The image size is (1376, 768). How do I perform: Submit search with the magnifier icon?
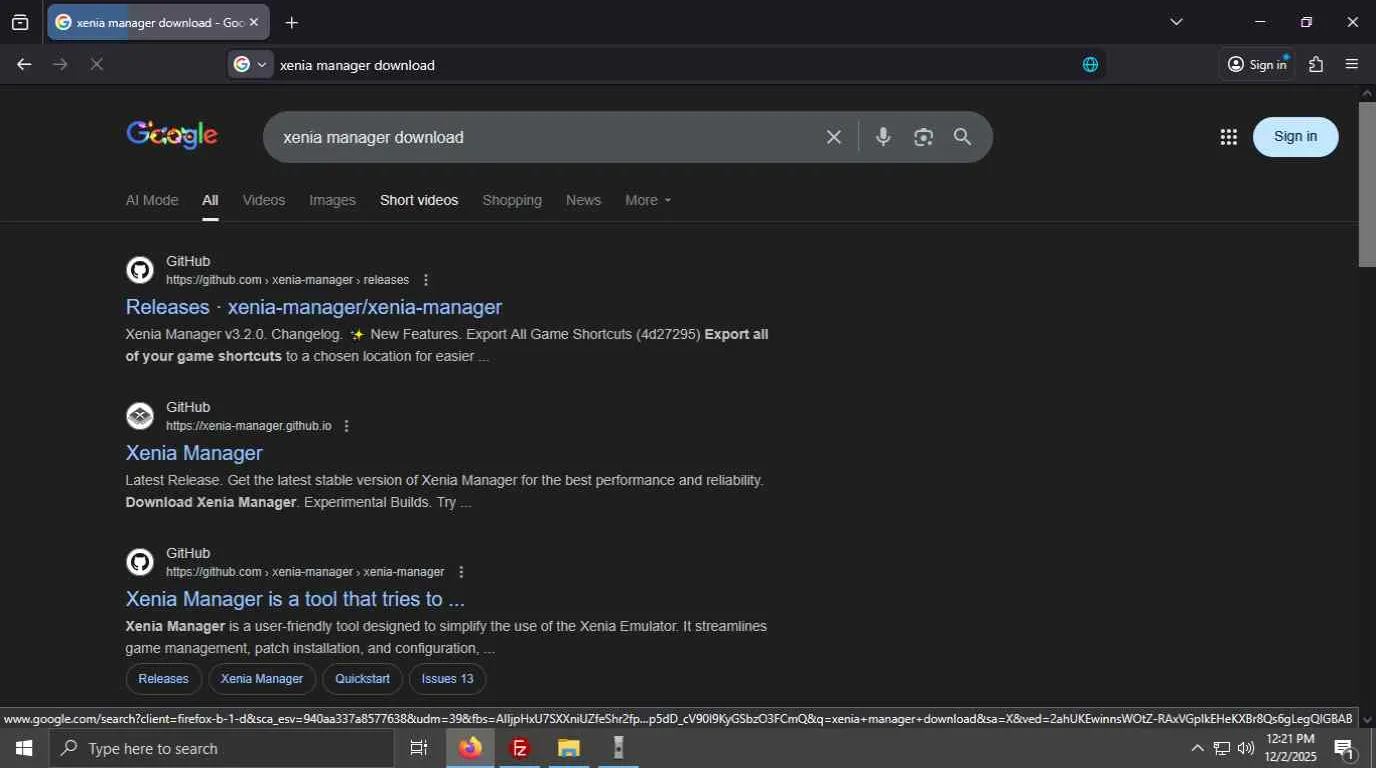[x=962, y=137]
